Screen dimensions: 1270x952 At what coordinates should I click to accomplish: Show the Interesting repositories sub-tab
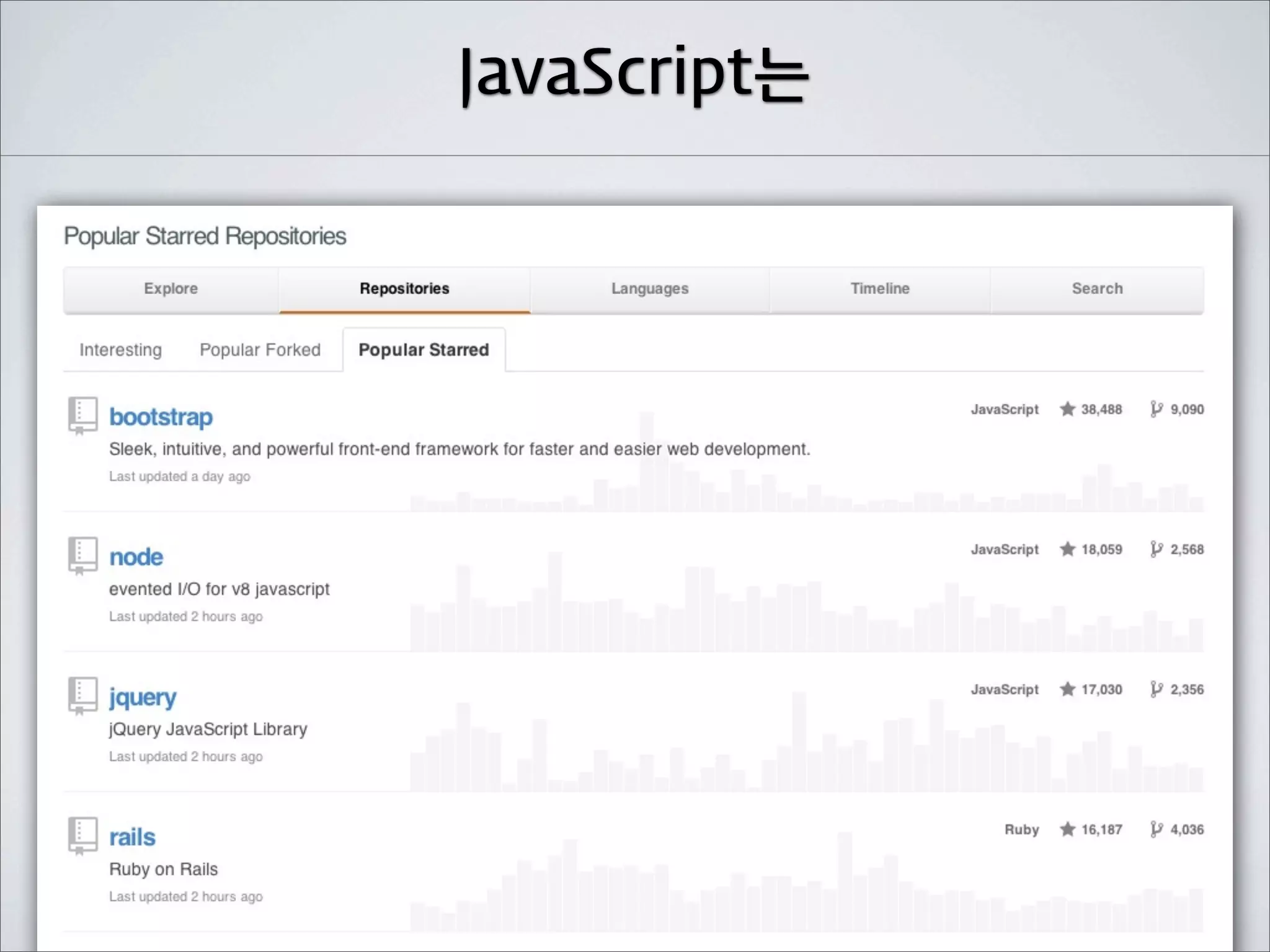[x=121, y=350]
